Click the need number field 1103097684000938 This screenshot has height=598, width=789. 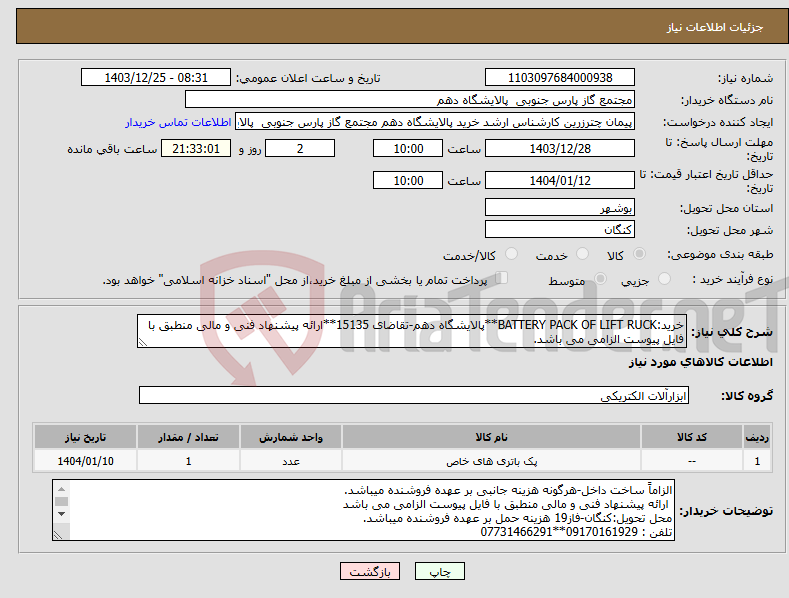pyautogui.click(x=560, y=78)
